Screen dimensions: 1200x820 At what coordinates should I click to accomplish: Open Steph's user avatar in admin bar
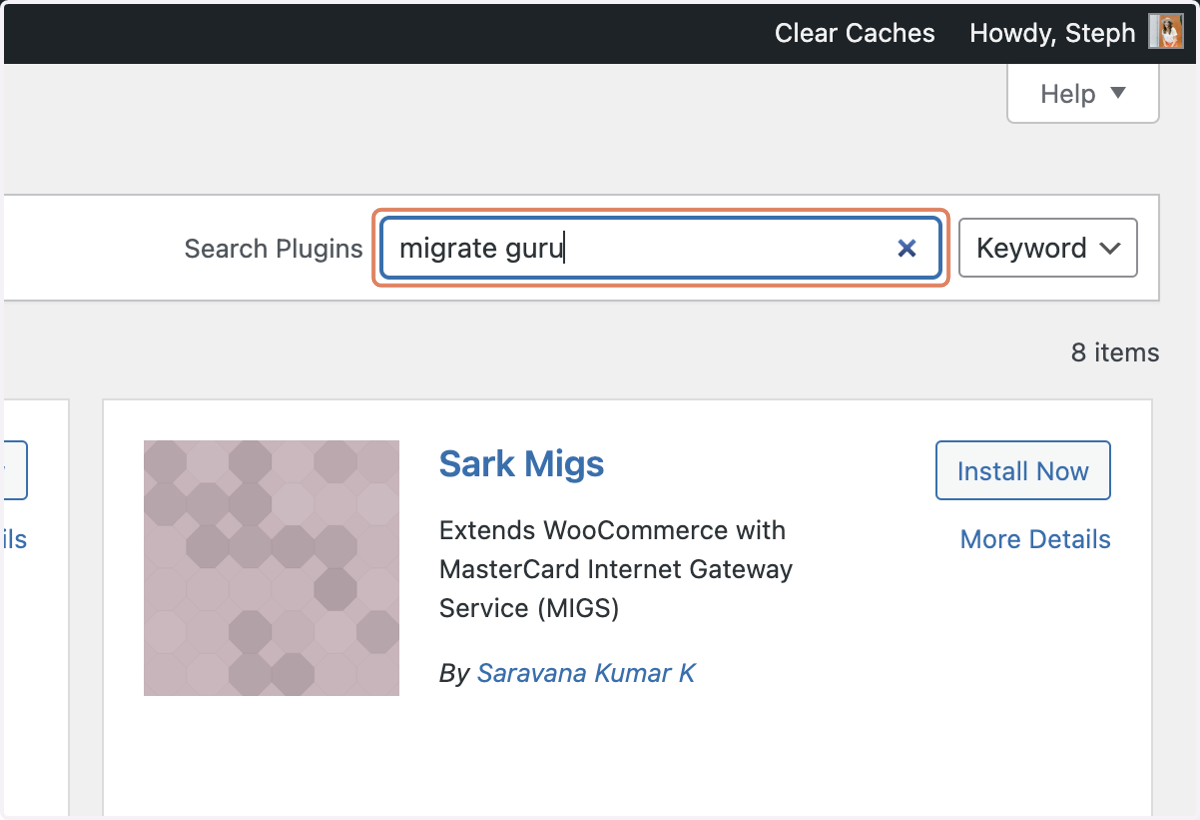pos(1165,33)
